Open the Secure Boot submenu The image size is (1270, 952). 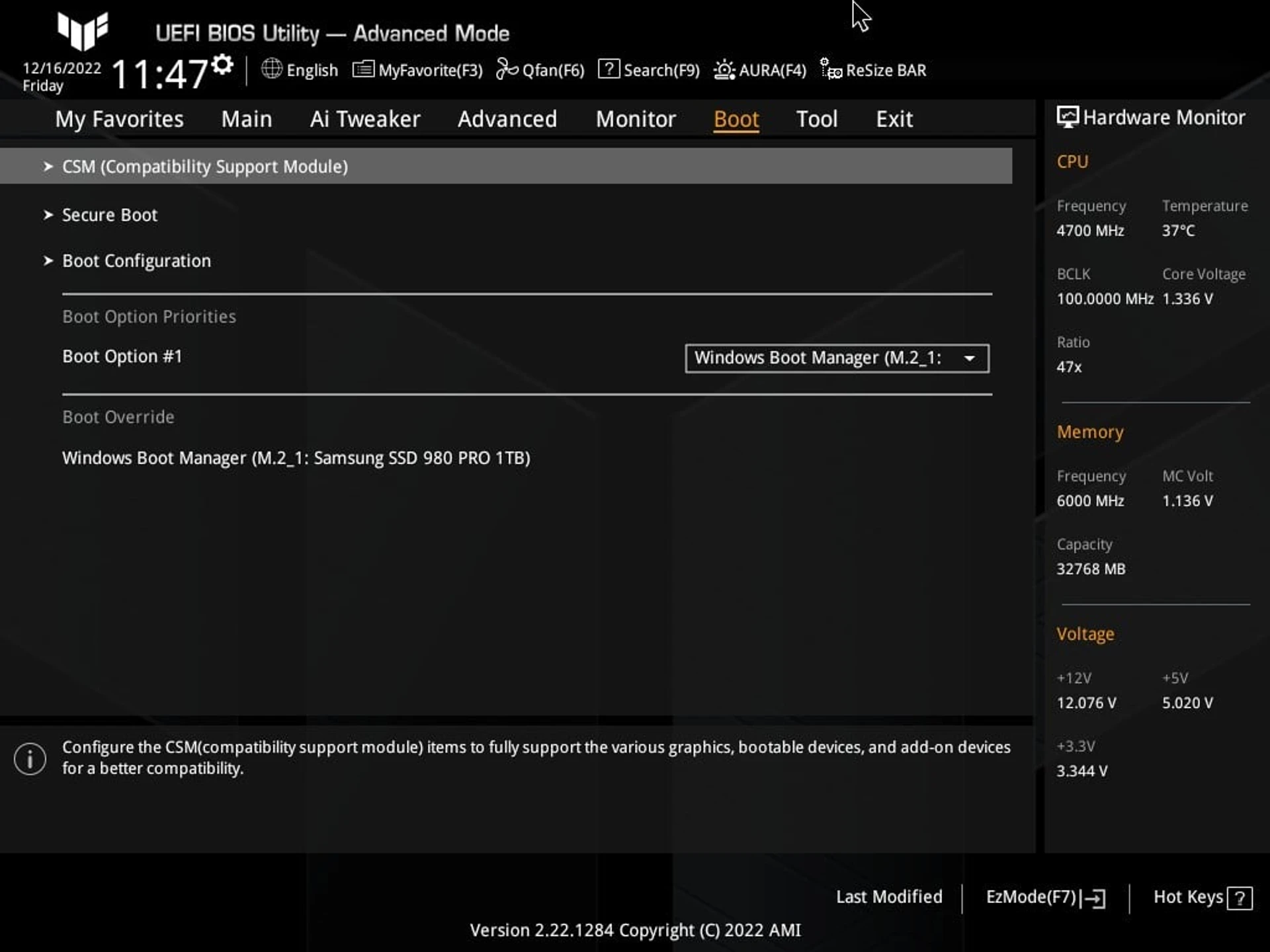coord(110,215)
